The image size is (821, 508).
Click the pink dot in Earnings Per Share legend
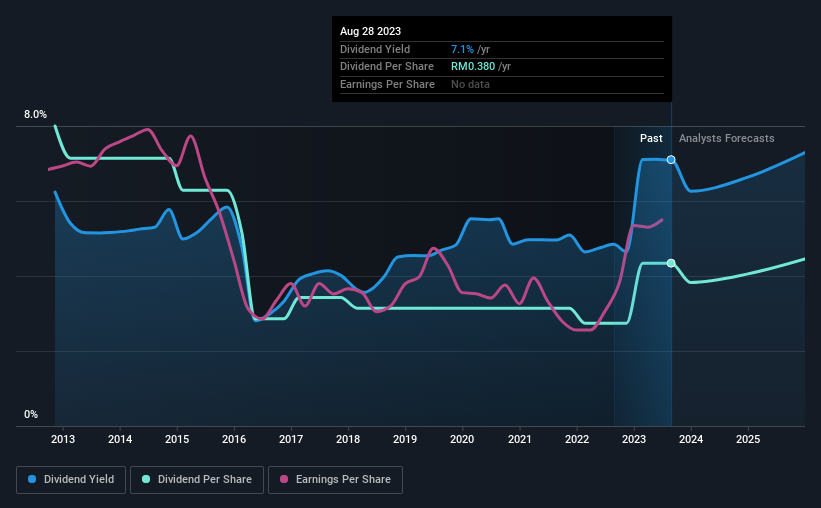(x=284, y=479)
